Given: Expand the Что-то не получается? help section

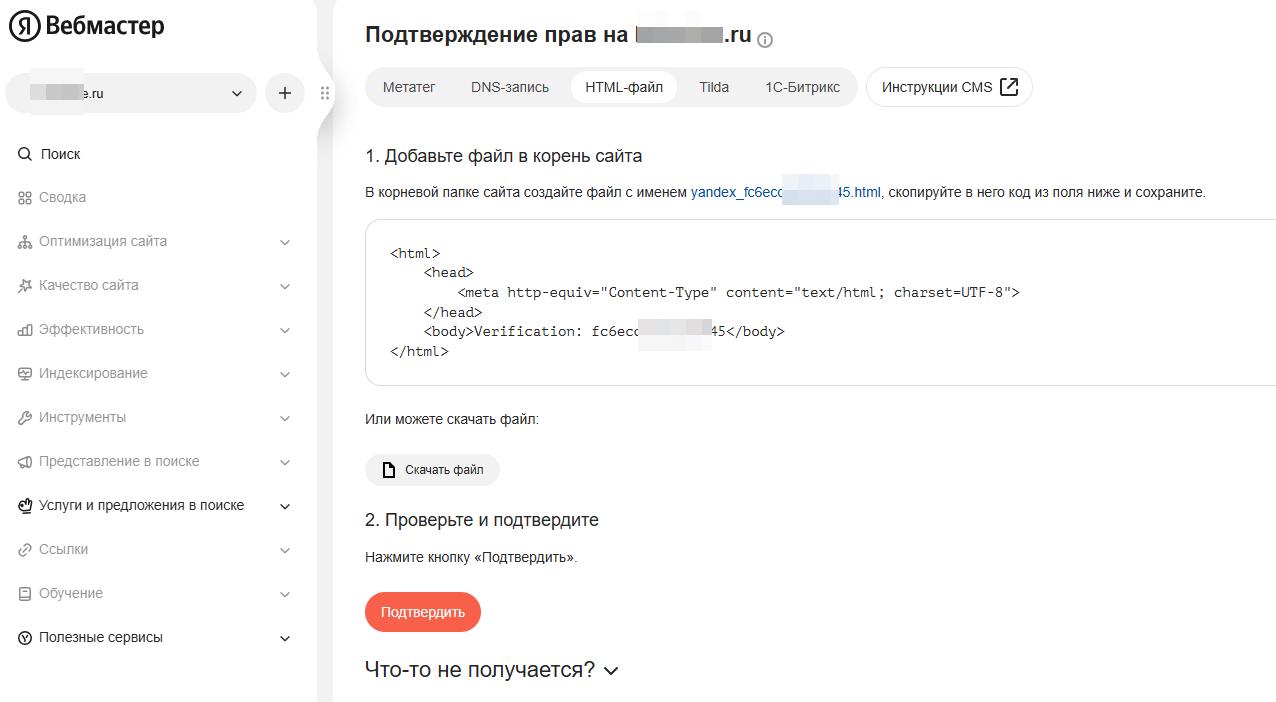Looking at the screenshot, I should click(x=492, y=670).
